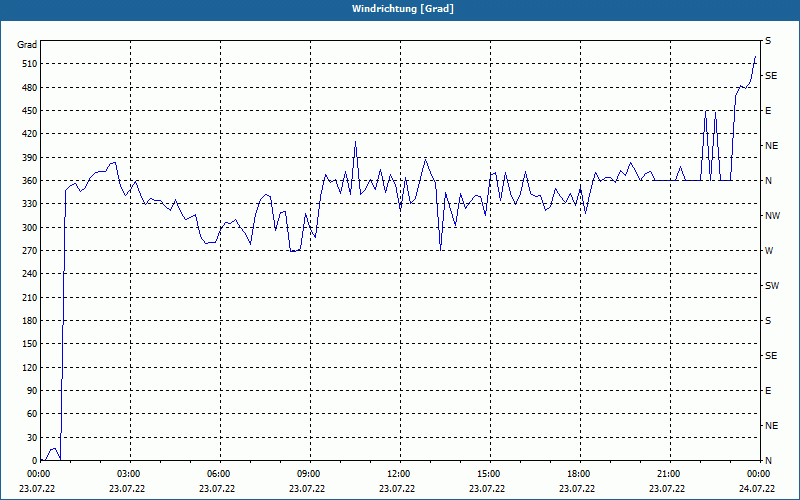Select the 0 degree axis label
The image size is (800, 500).
[x=34, y=461]
